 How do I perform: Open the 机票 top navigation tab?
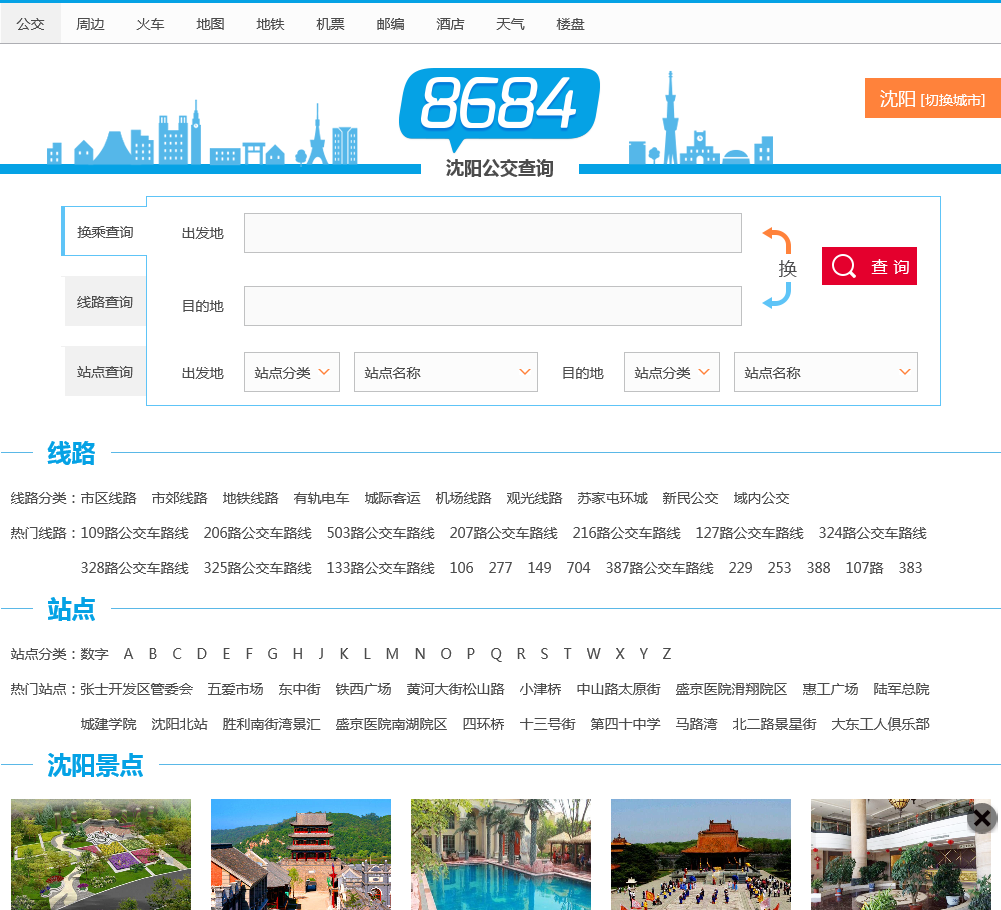[x=330, y=24]
